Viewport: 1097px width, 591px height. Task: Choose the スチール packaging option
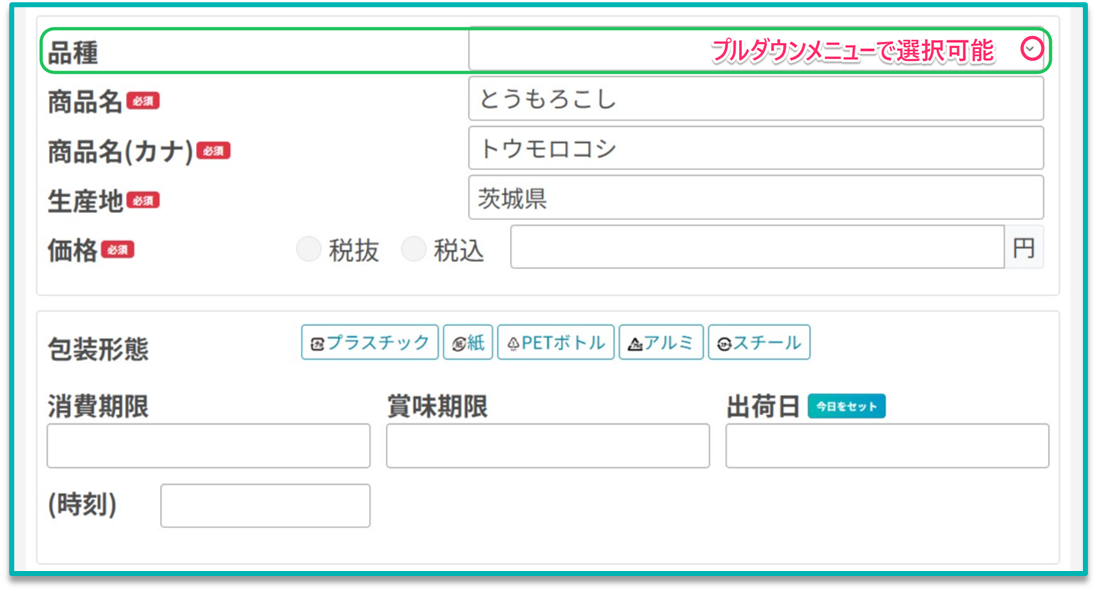(759, 343)
